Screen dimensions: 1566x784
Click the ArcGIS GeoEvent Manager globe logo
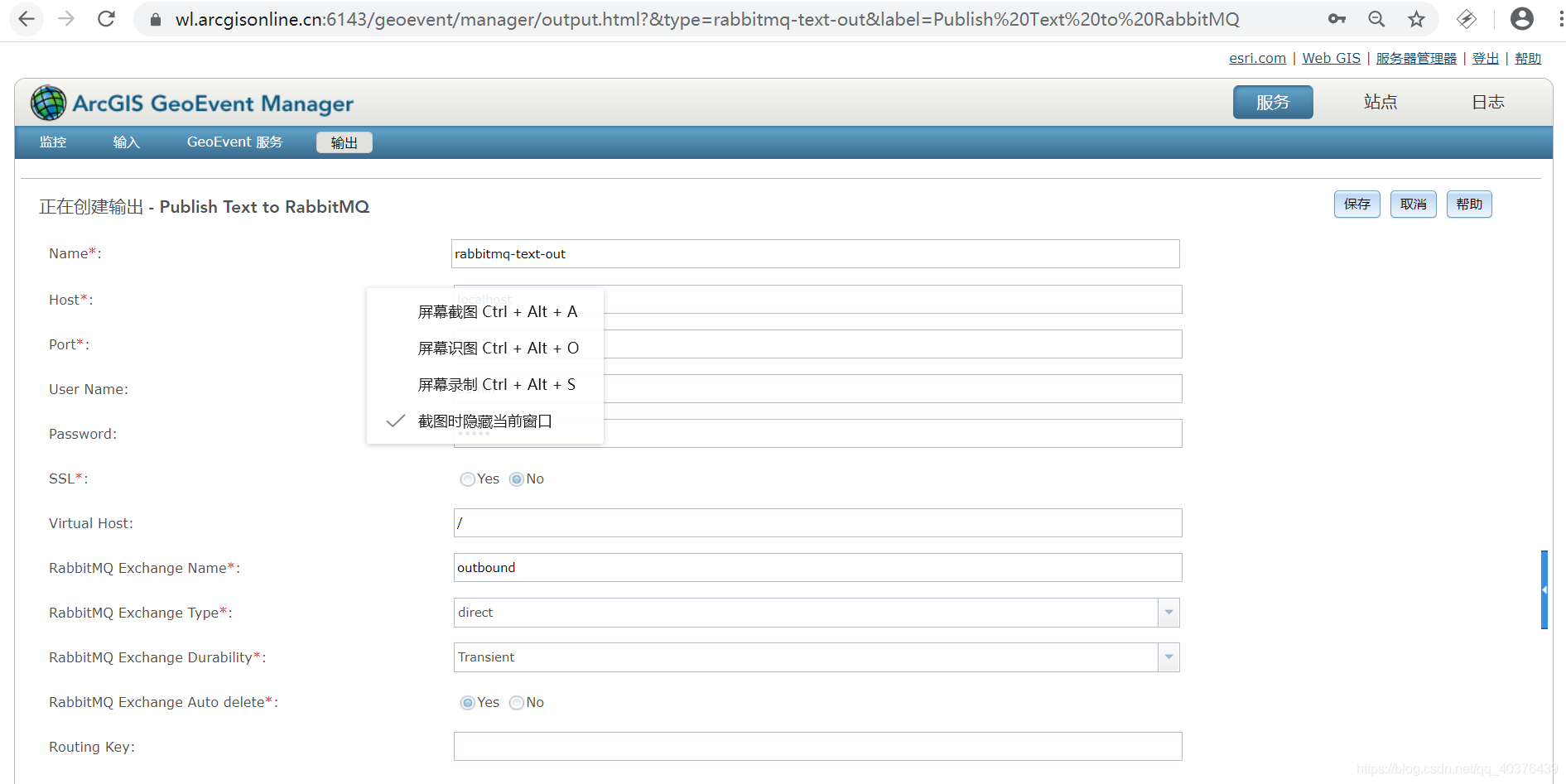[48, 103]
